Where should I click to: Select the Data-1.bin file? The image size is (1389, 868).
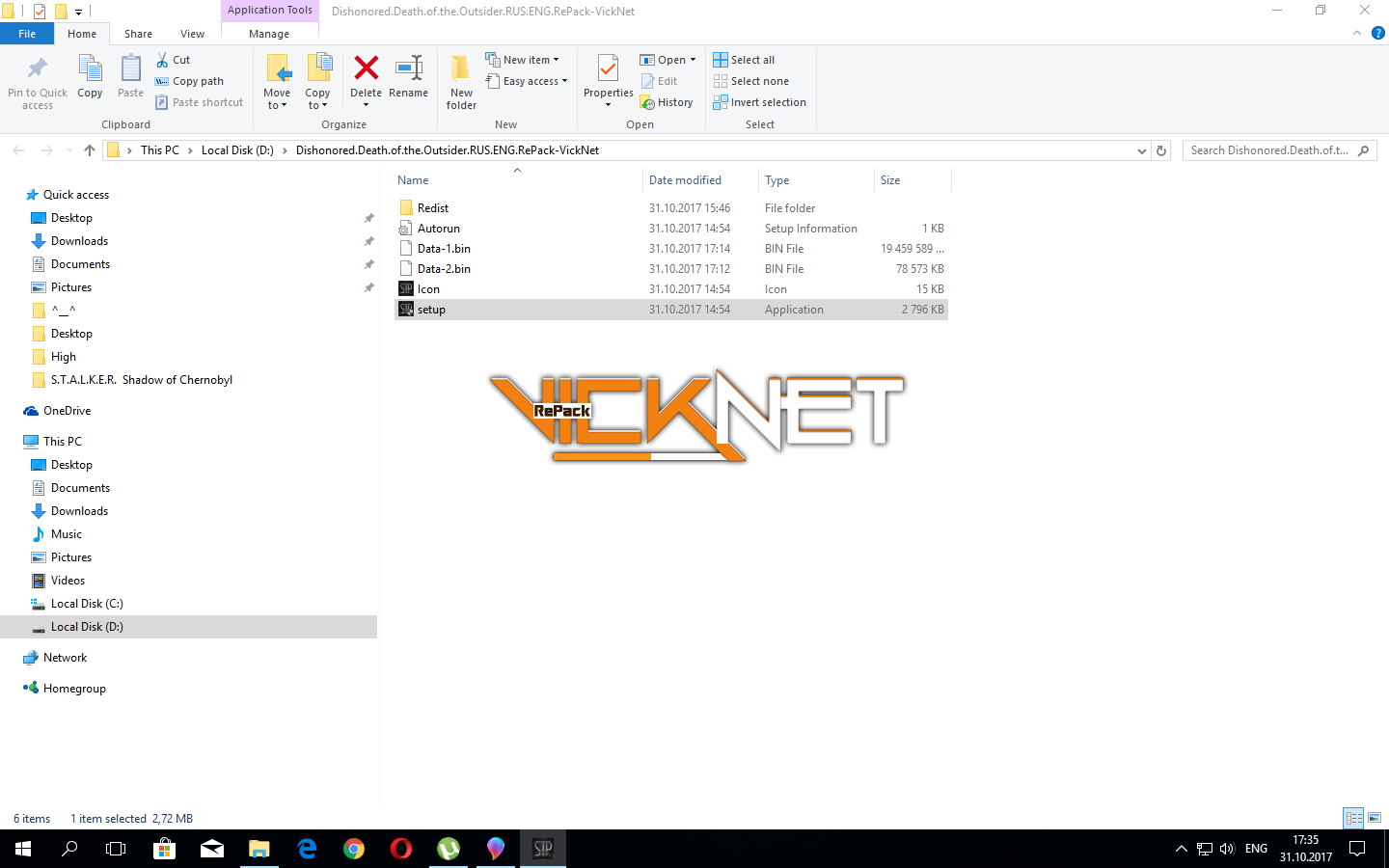(x=444, y=249)
